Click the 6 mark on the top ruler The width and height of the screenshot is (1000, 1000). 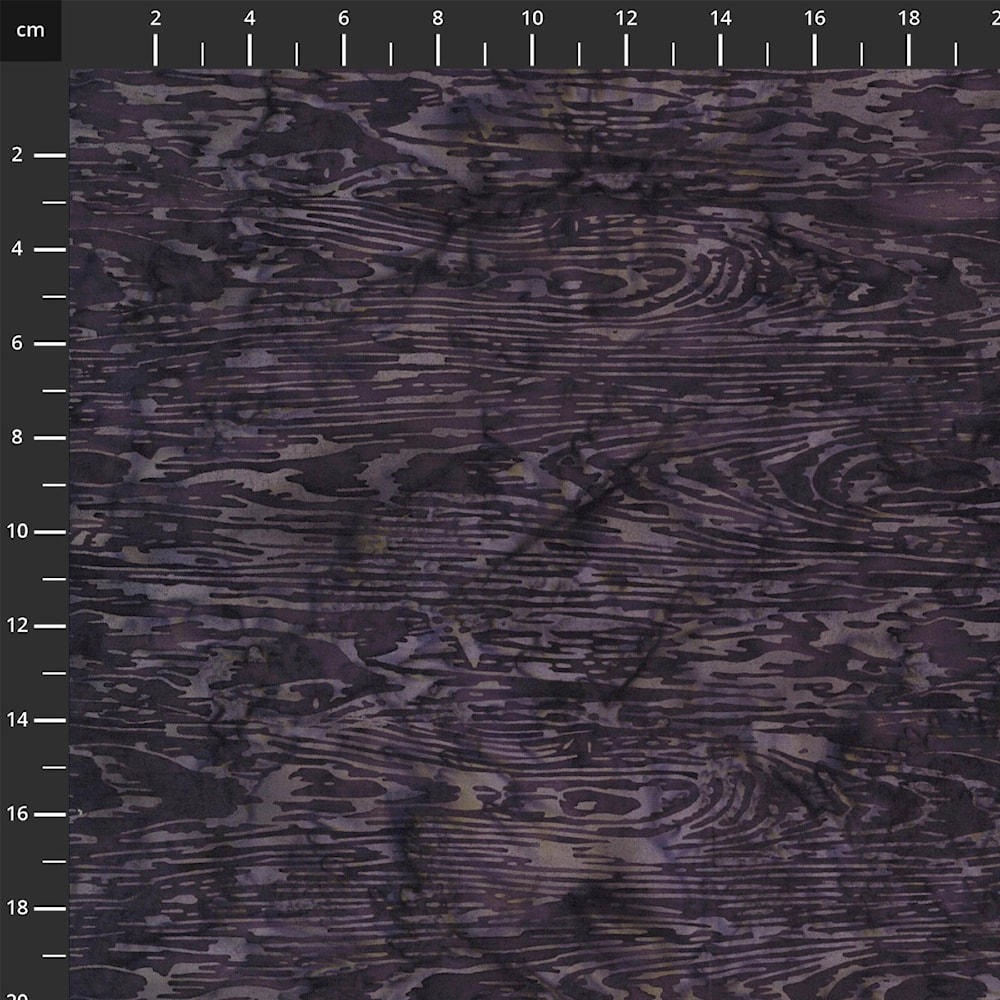343,18
